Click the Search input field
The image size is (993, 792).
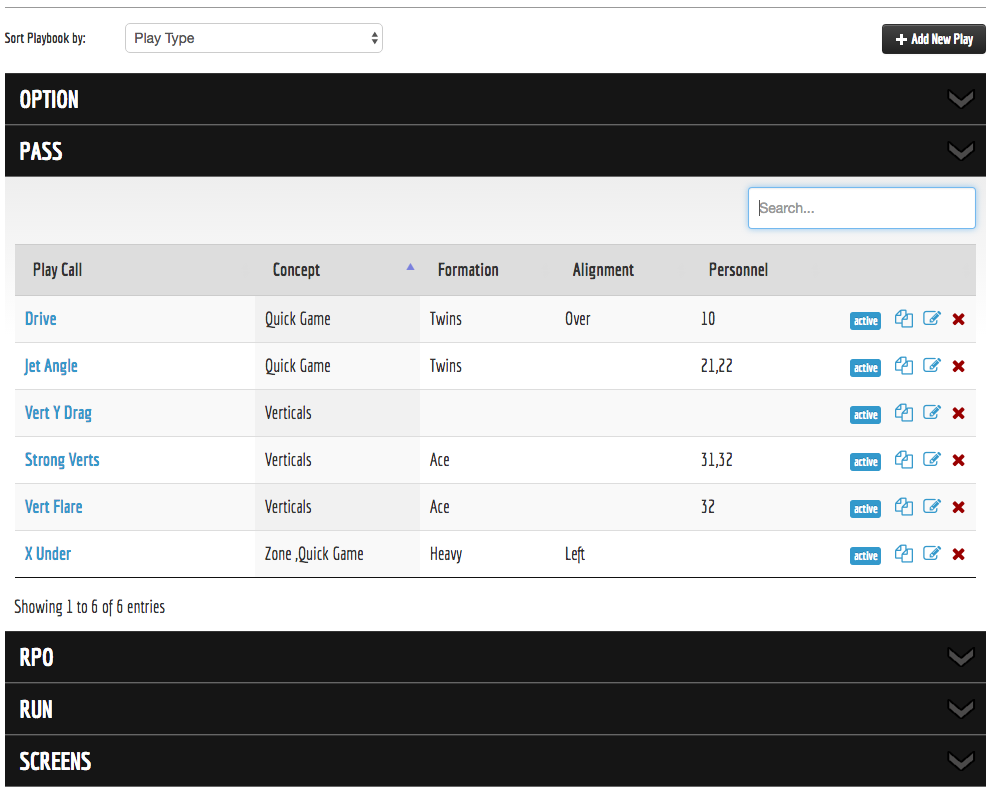862,208
